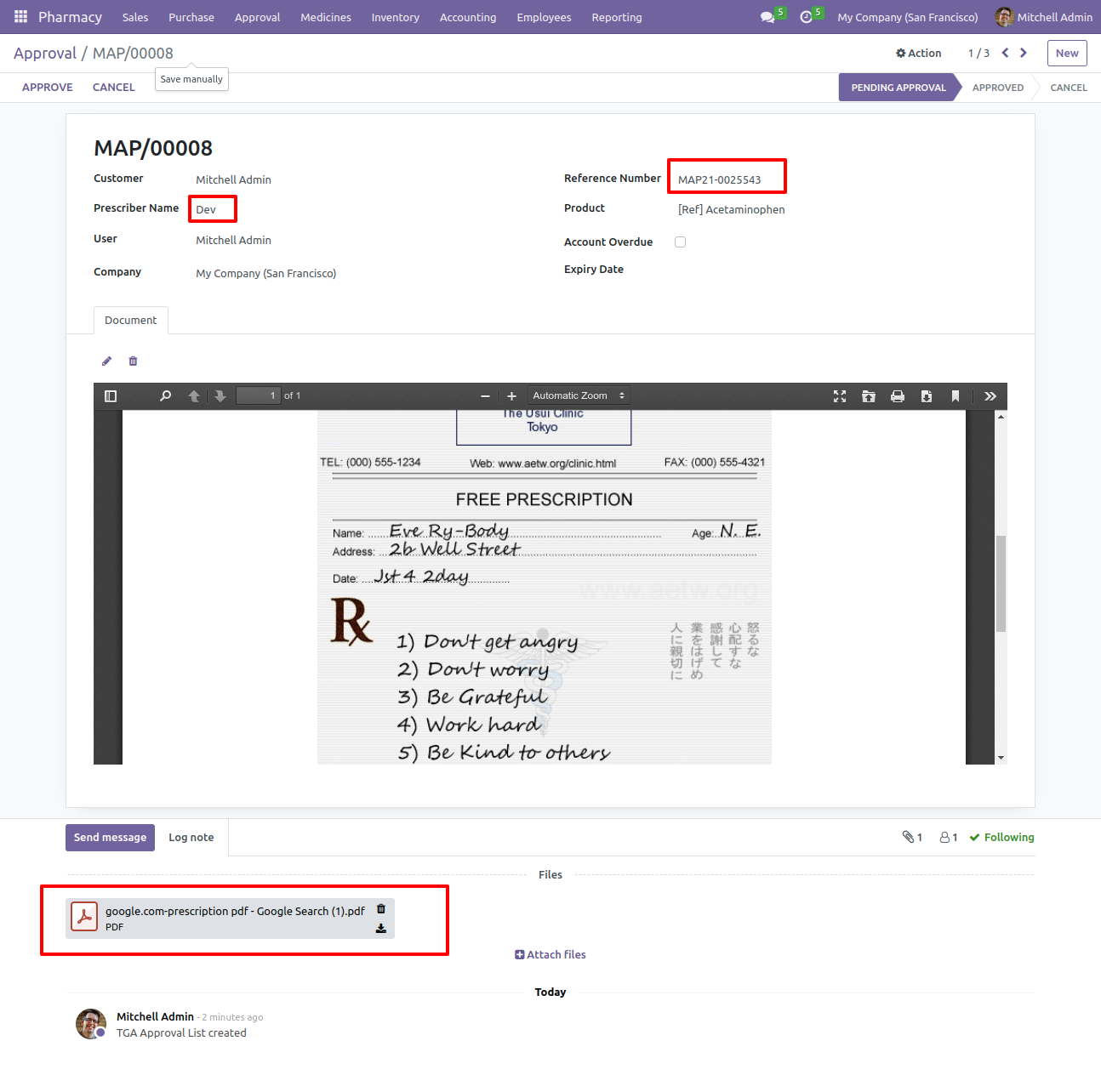The height and width of the screenshot is (1092, 1101).
Task: Click the PDF viewer vertical scrollbar
Action: [x=1001, y=587]
